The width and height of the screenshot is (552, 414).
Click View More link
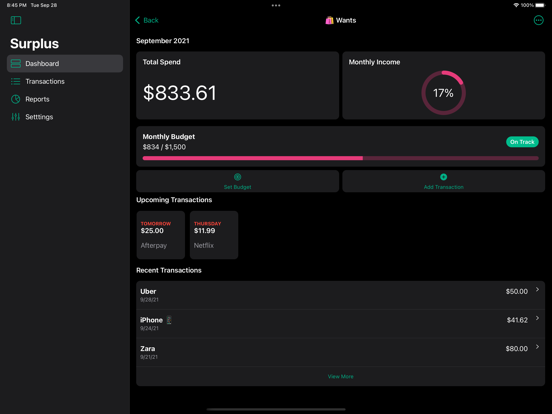(x=340, y=377)
